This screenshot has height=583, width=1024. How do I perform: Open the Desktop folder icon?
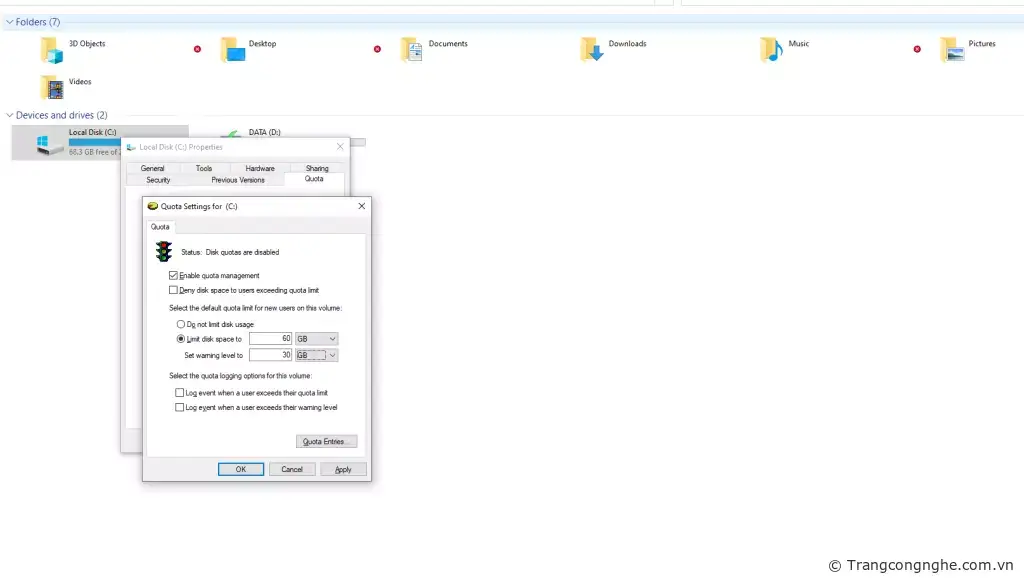click(x=232, y=50)
